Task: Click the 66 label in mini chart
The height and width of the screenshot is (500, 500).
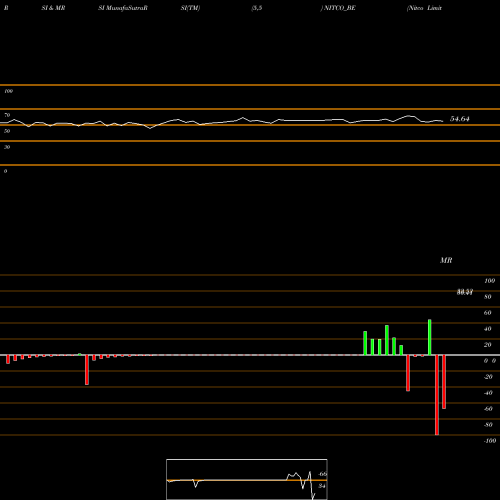Action: (x=323, y=474)
